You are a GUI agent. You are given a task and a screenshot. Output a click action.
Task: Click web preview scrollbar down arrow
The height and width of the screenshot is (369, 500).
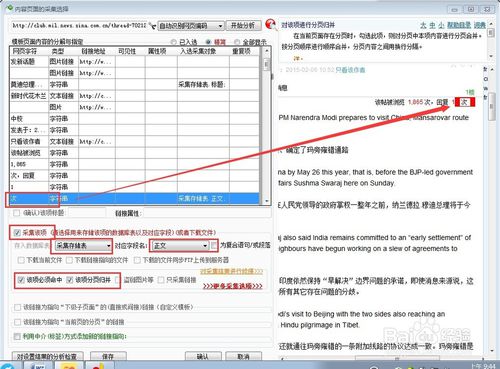tap(492, 351)
